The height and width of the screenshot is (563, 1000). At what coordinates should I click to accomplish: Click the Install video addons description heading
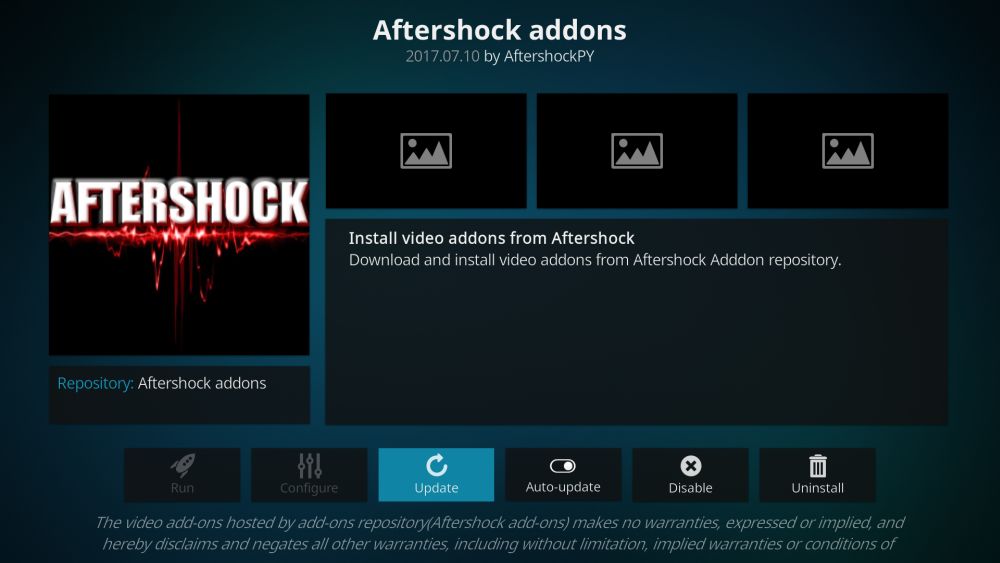pyautogui.click(x=491, y=238)
